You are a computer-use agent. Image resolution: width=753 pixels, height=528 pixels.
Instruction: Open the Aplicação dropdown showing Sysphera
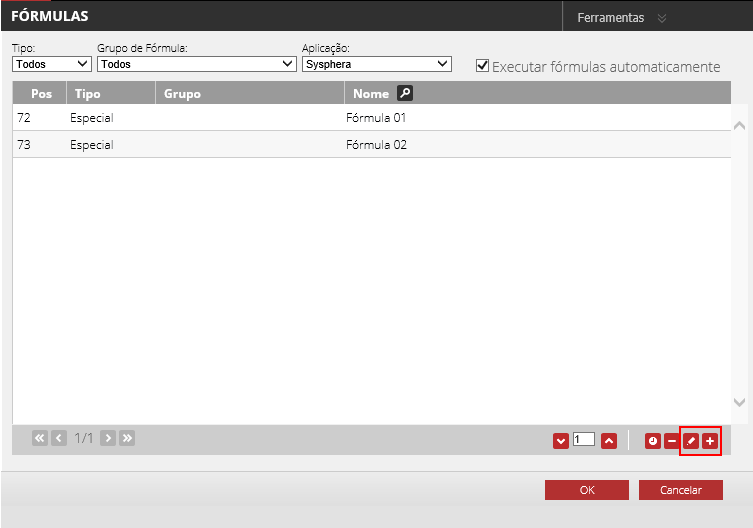click(x=377, y=64)
